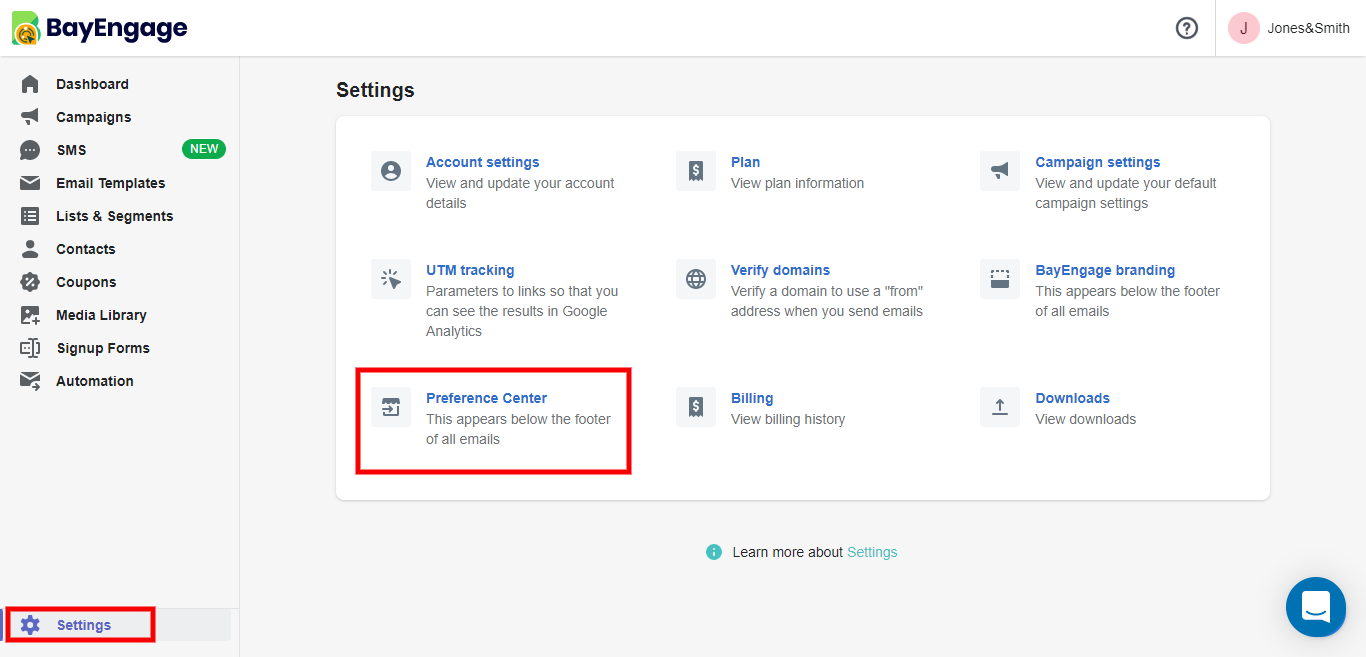Viewport: 1366px width, 657px height.
Task: Open the help question mark icon
Action: 1187,28
